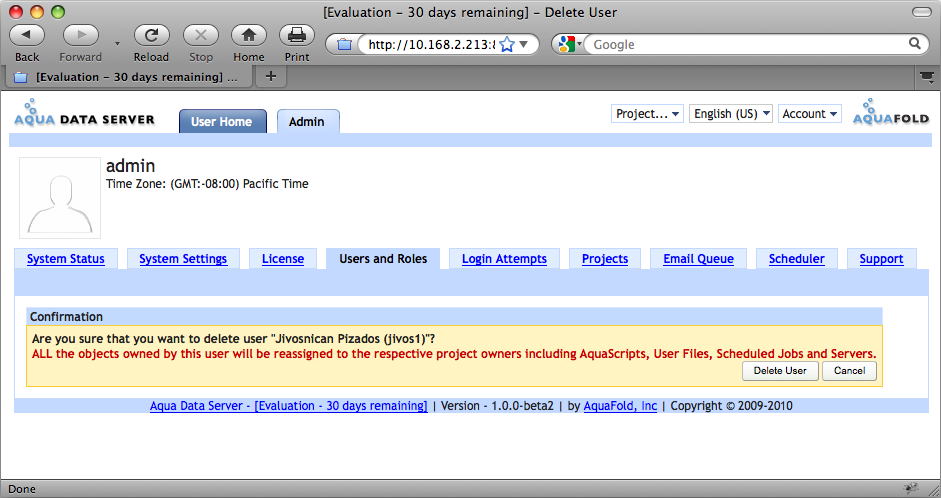Open the Support tab
Viewport: 941px width, 498px height.
(881, 259)
